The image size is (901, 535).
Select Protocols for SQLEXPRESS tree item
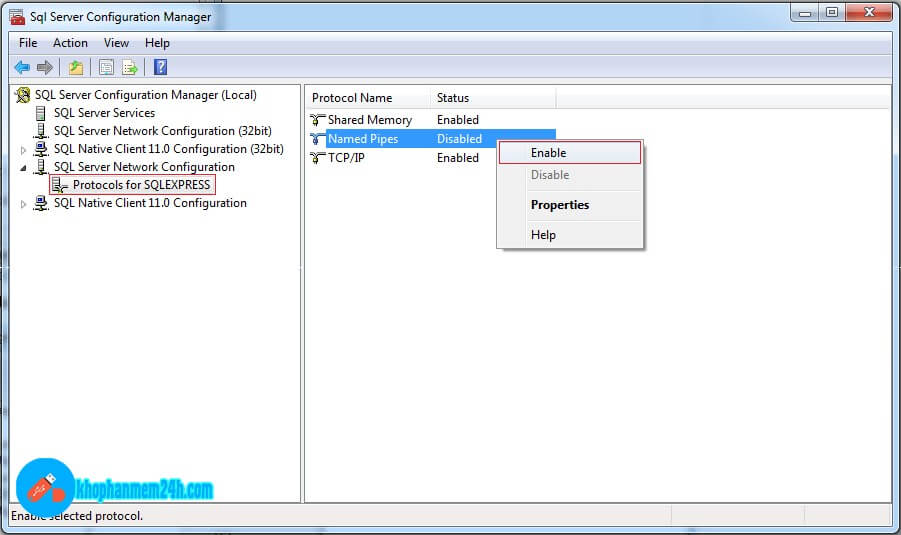(141, 185)
